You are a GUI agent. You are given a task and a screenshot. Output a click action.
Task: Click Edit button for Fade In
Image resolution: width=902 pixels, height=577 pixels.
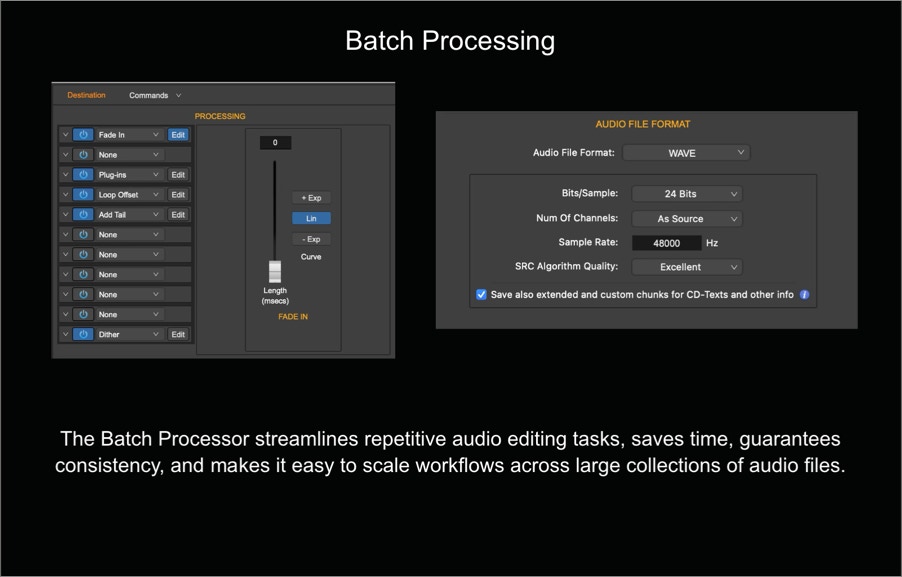(178, 135)
